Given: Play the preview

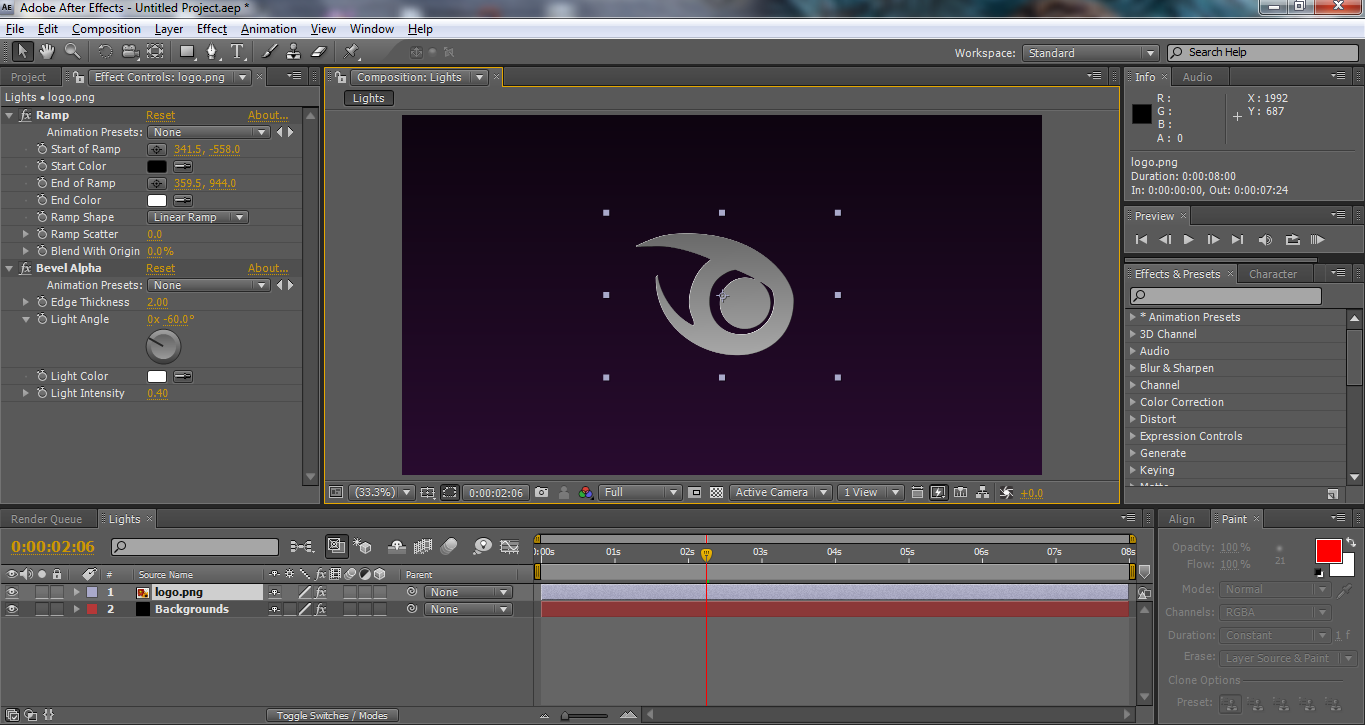Looking at the screenshot, I should point(1189,239).
